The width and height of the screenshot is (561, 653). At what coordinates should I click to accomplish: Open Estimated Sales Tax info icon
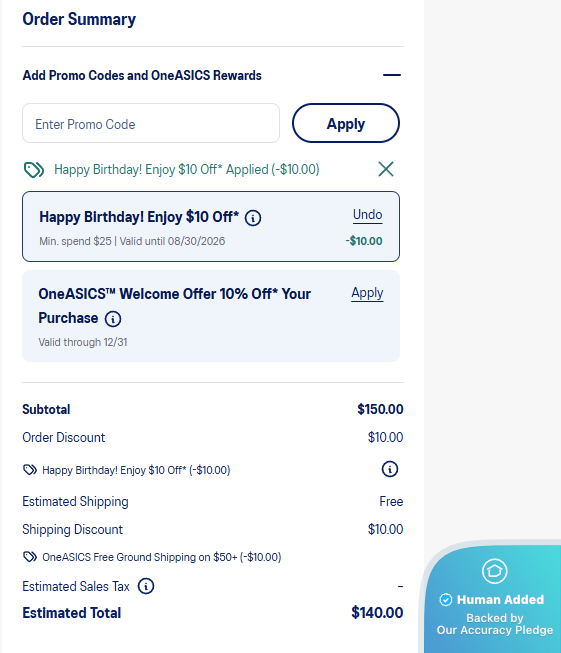[146, 586]
